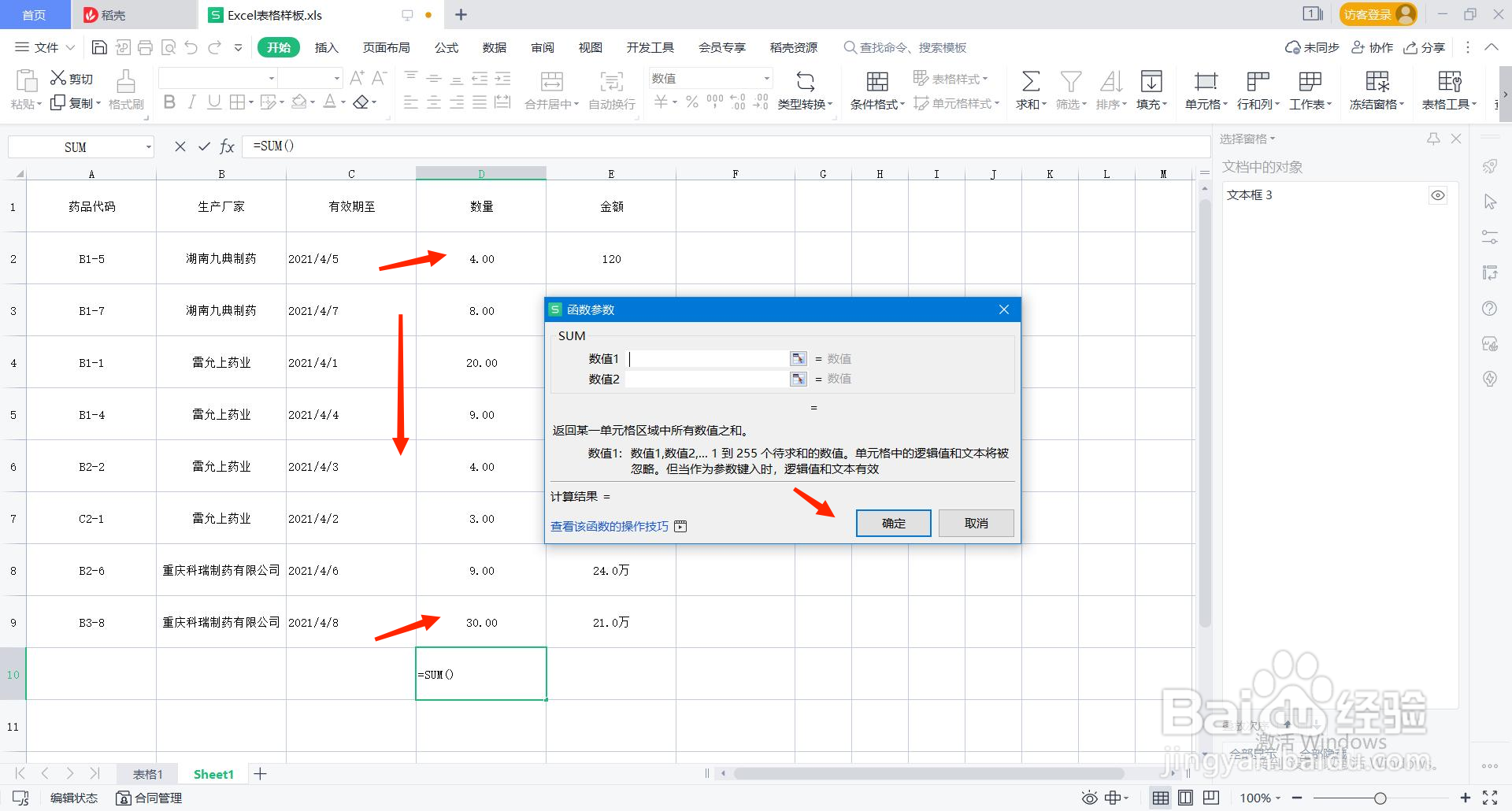Click range selector icon for 数值2
The width and height of the screenshot is (1512, 811).
tap(799, 379)
